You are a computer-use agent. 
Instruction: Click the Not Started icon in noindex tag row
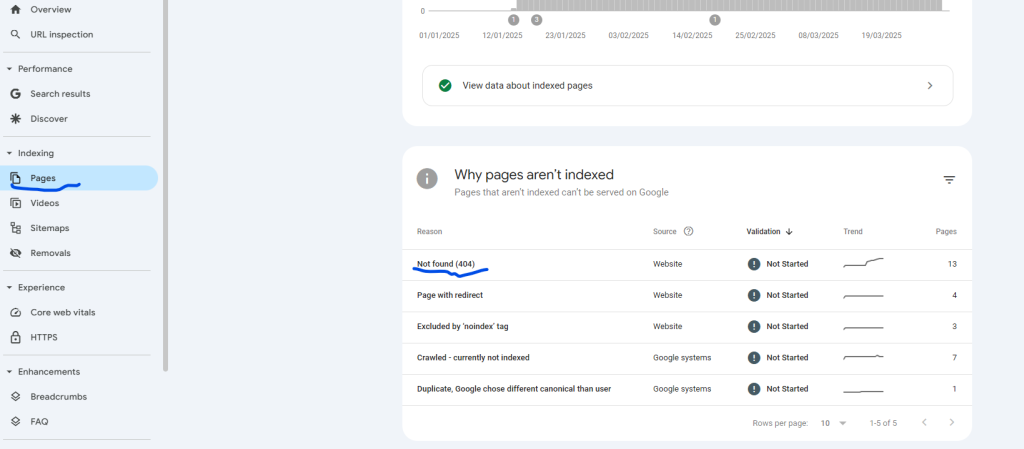click(x=754, y=326)
